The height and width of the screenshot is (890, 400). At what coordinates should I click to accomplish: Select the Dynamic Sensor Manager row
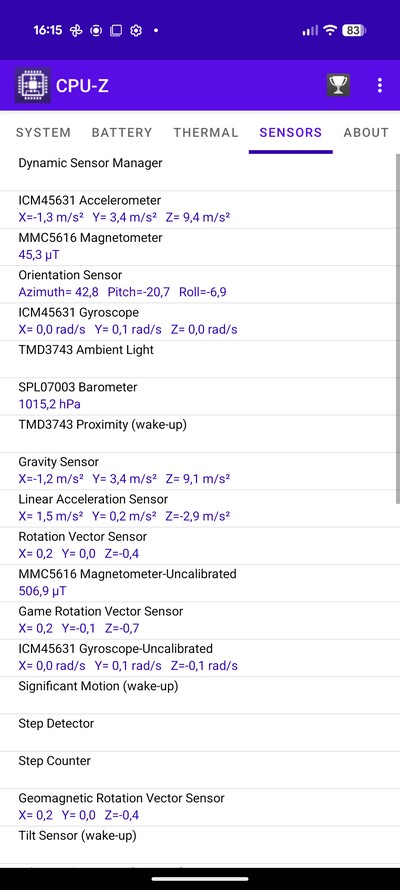197,172
